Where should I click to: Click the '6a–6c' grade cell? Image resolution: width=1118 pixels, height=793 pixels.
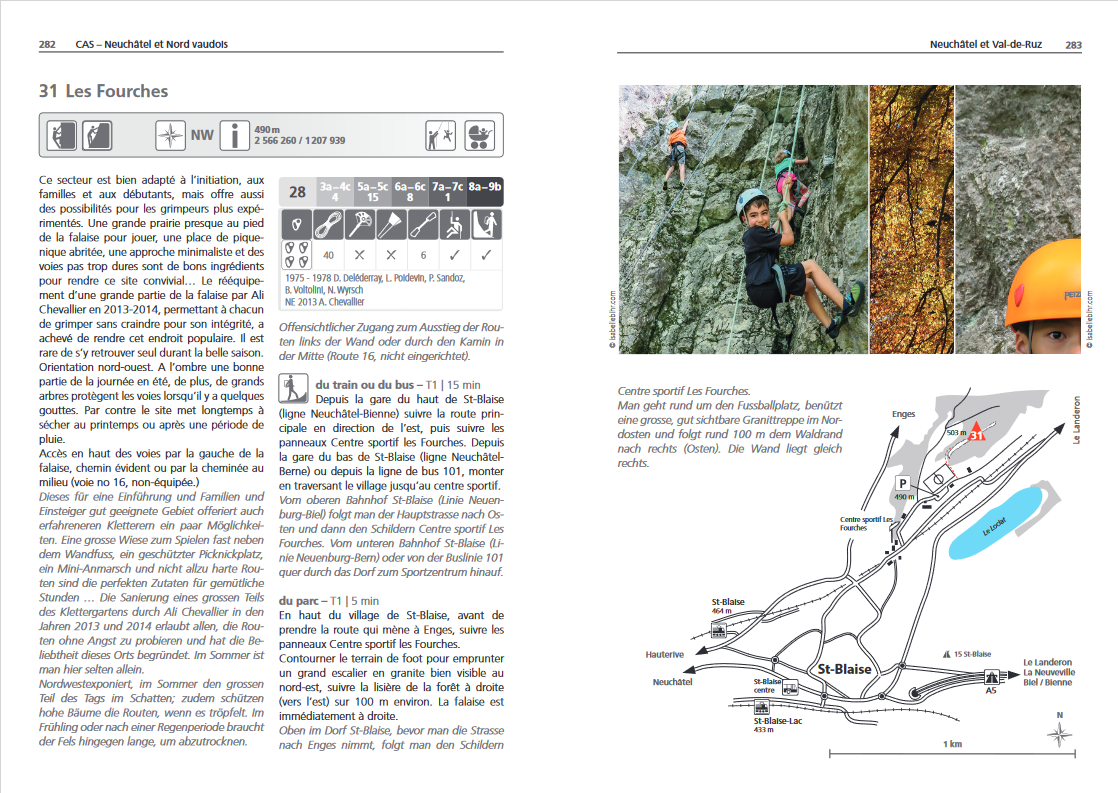(410, 192)
